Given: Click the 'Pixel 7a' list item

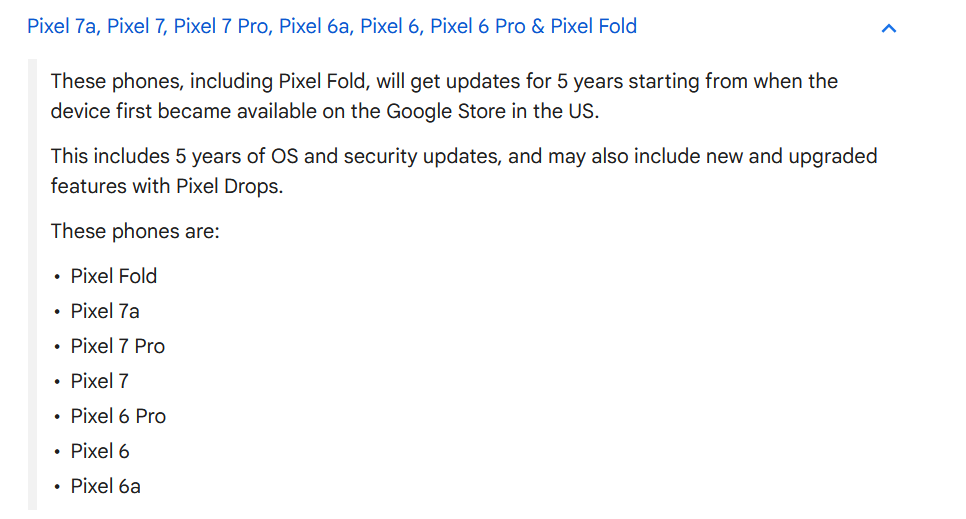Looking at the screenshot, I should pyautogui.click(x=105, y=311).
